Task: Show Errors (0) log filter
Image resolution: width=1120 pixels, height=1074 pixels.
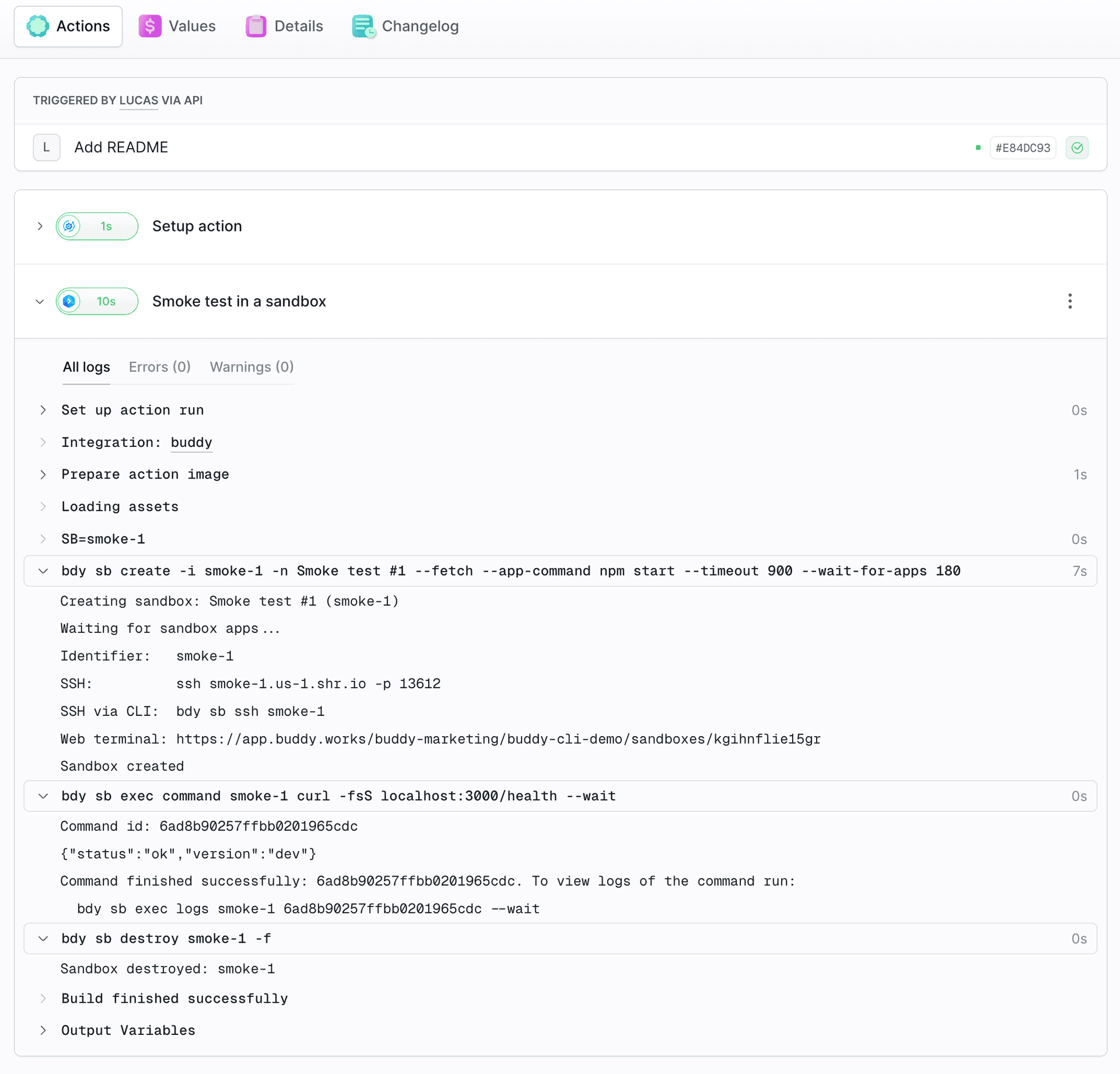Action: pyautogui.click(x=160, y=367)
